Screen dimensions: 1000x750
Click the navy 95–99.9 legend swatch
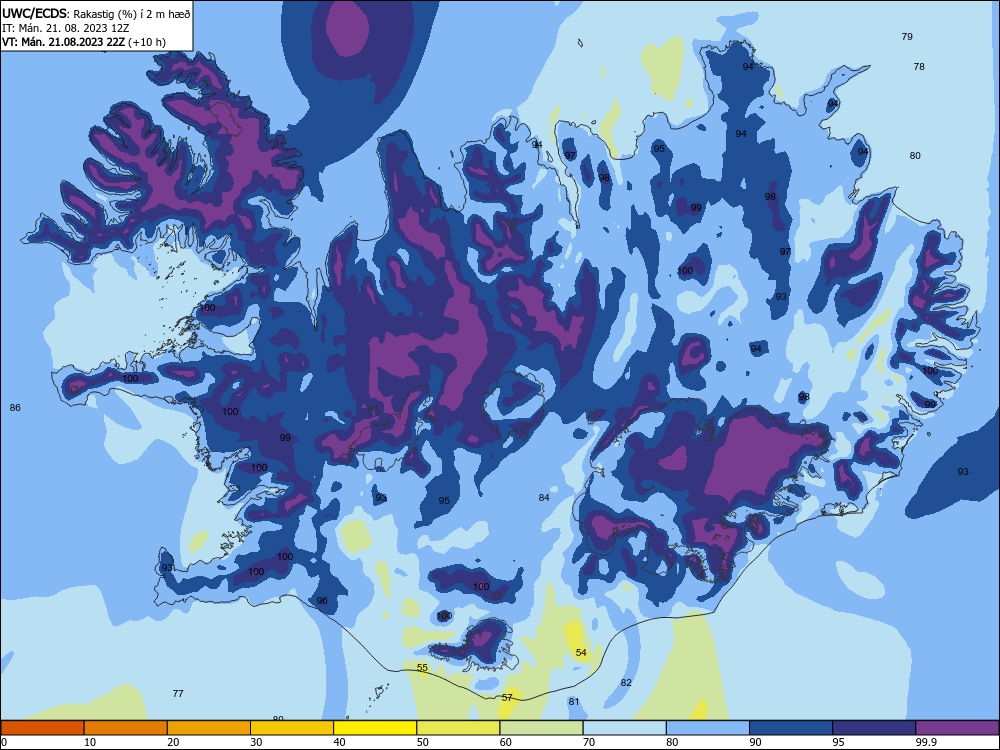[874, 728]
